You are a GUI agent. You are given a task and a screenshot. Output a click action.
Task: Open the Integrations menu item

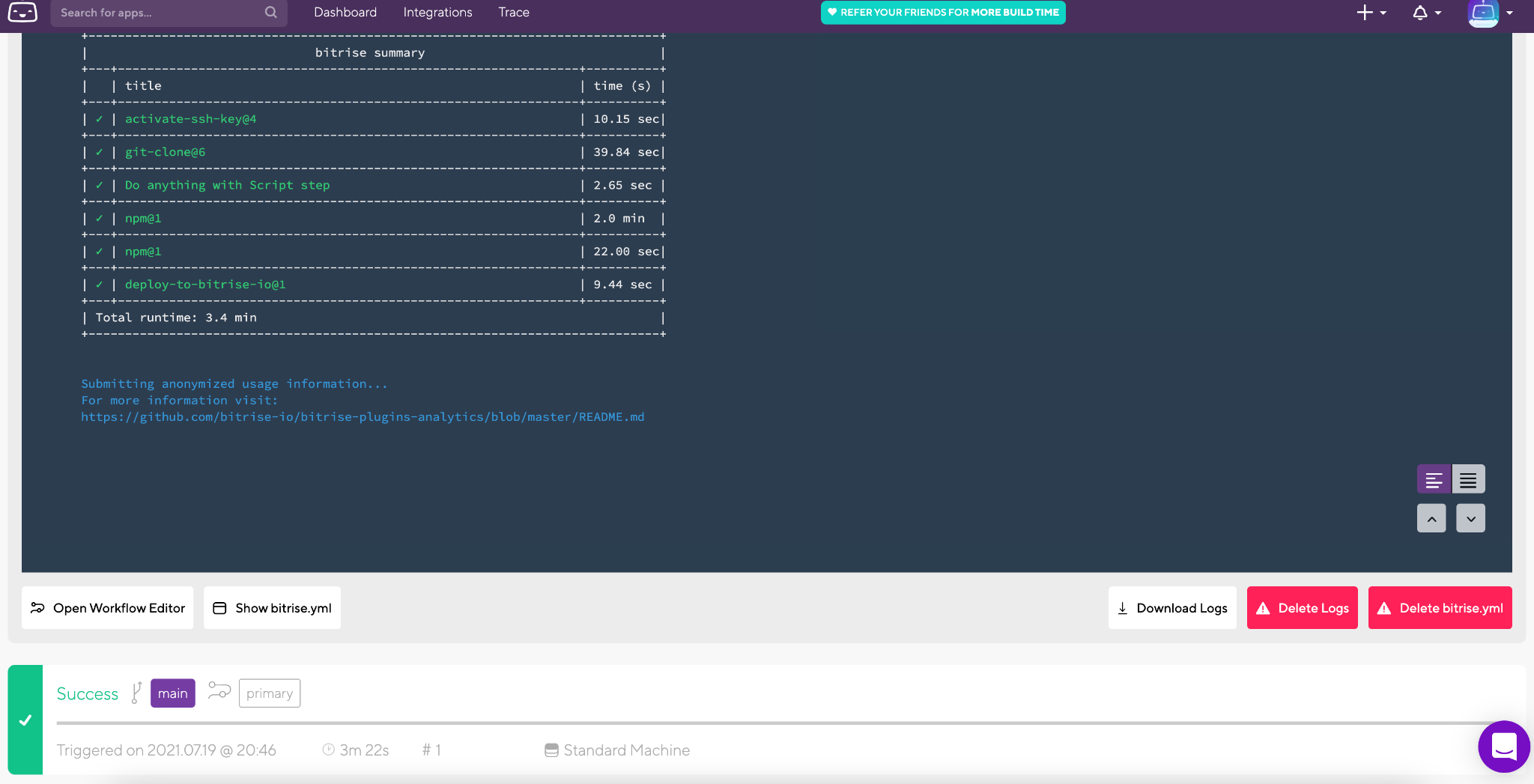tap(437, 13)
